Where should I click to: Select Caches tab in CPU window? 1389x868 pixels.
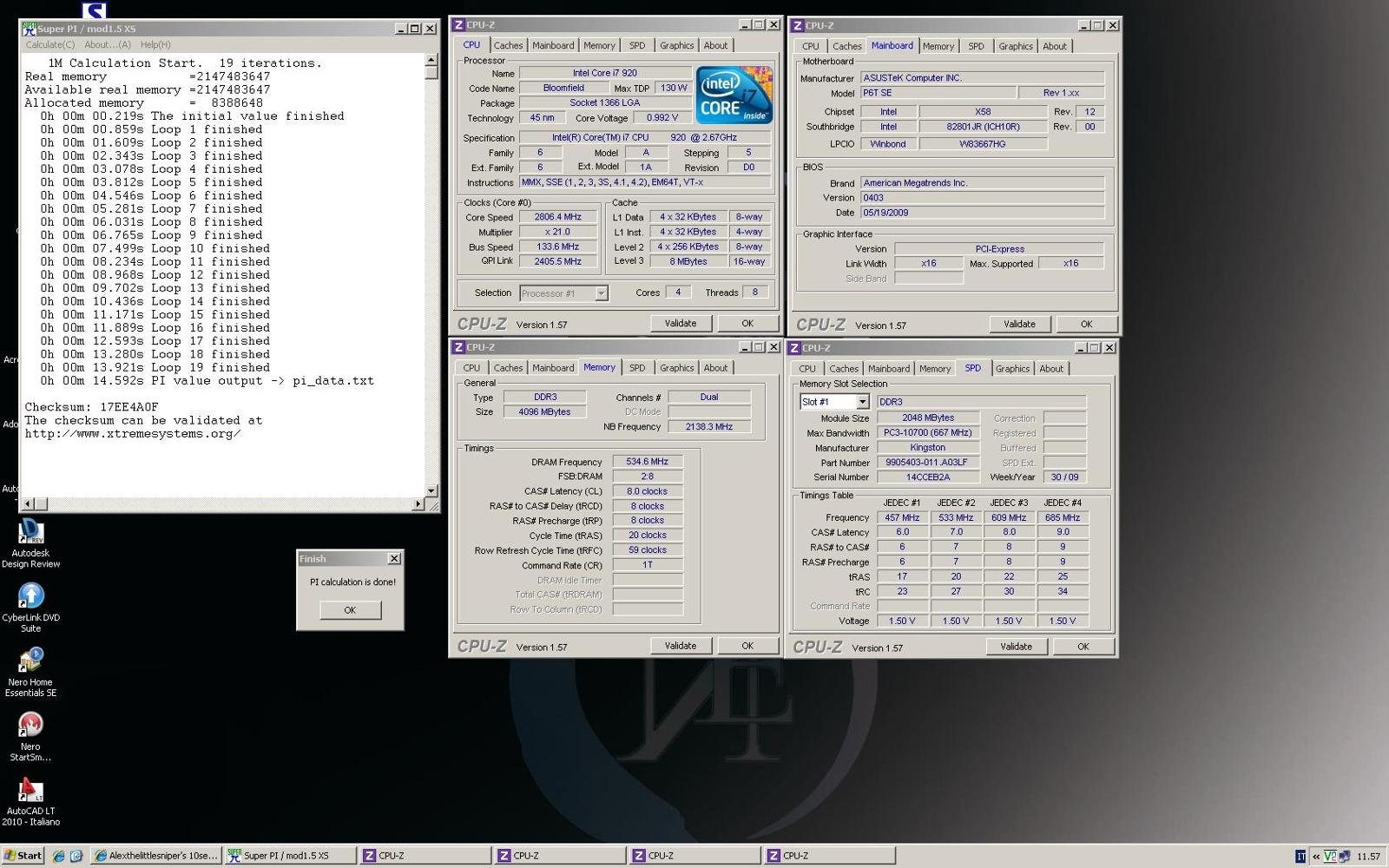(508, 46)
